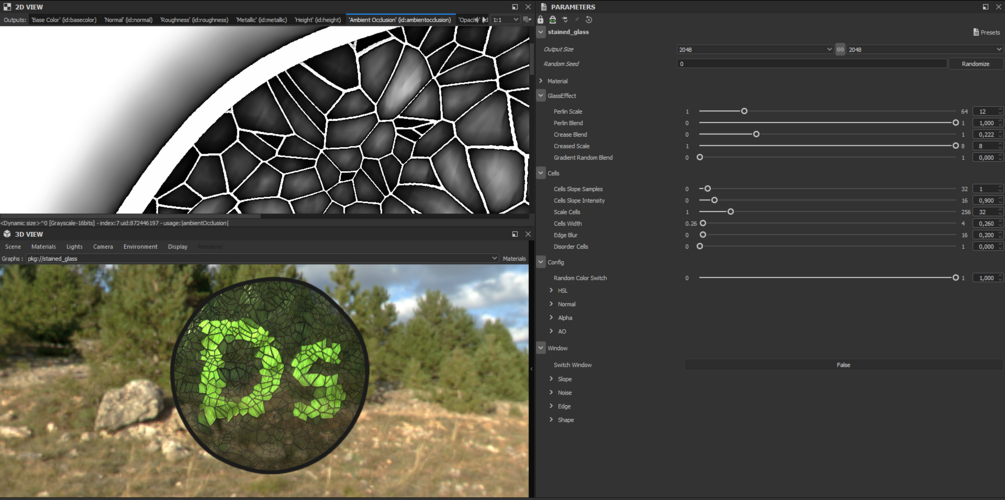Expand the AO group
This screenshot has width=1005, height=500.
coord(551,331)
